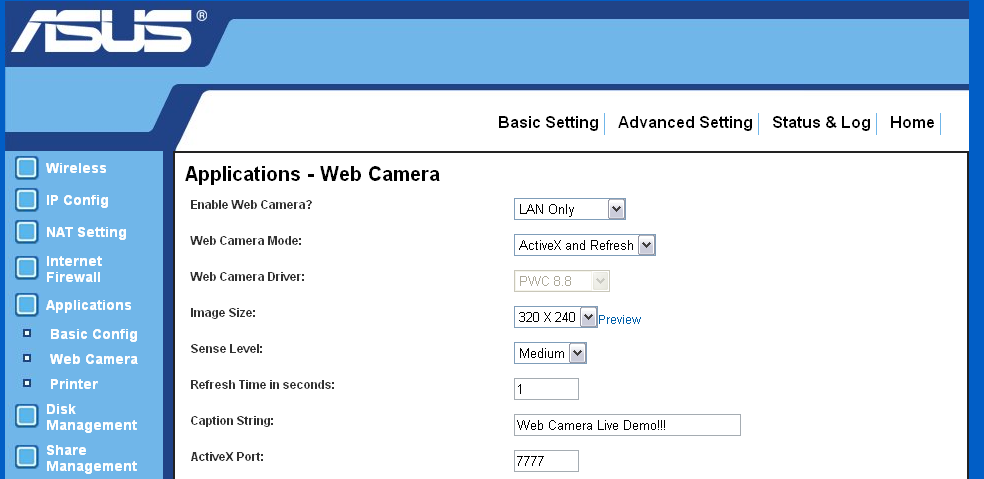Expand the Web Camera Mode dropdown
The width and height of the screenshot is (984, 479).
pos(584,245)
